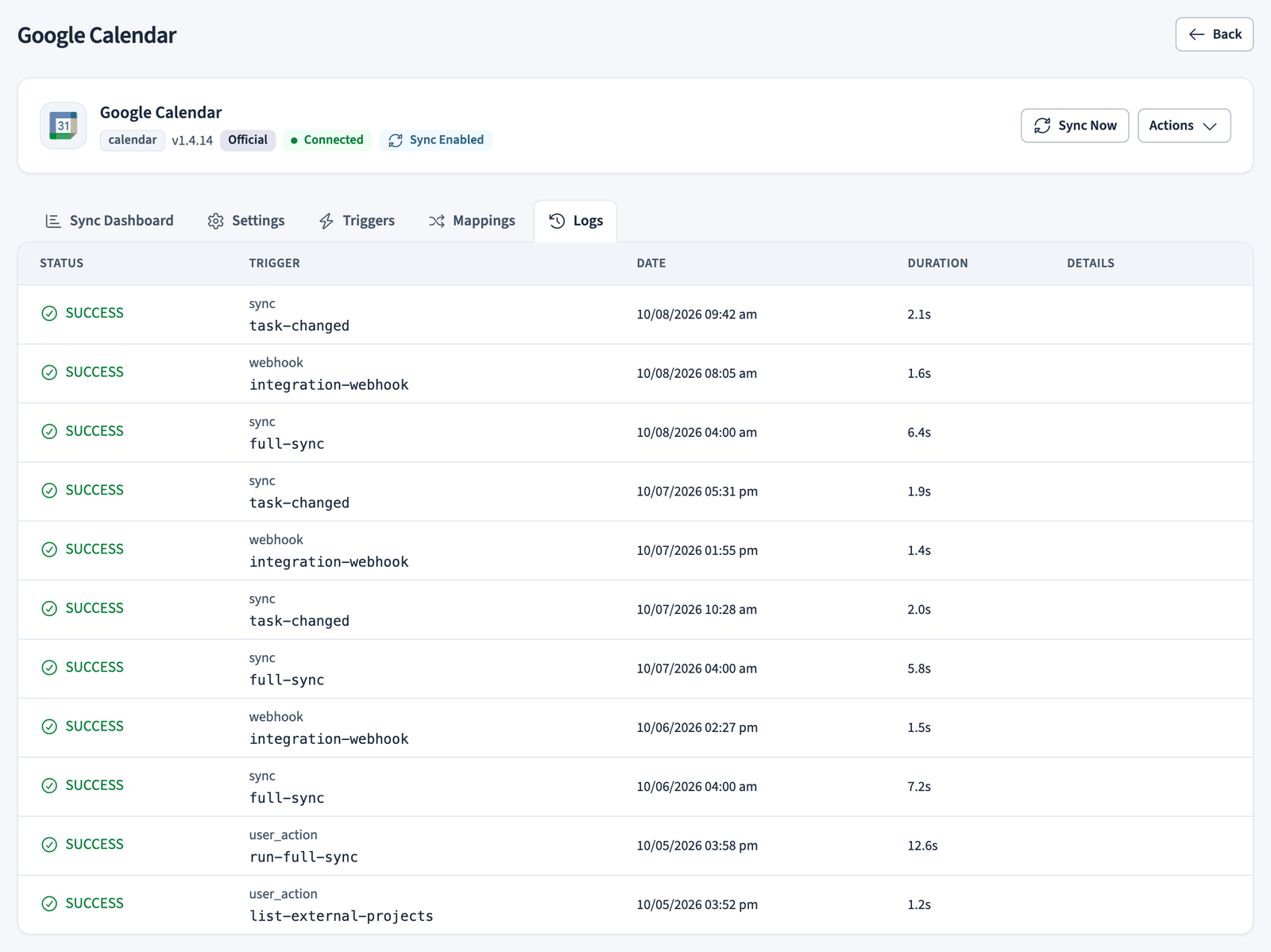
Task: Click the Official badge
Action: tap(248, 141)
